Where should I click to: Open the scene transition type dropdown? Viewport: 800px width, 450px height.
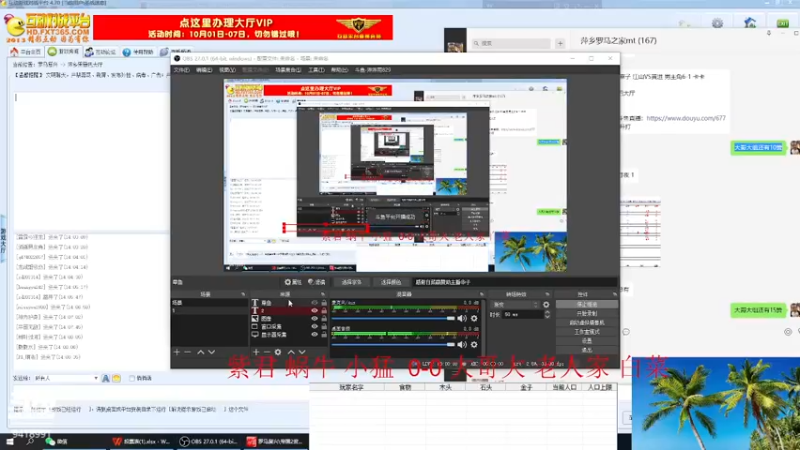[x=515, y=305]
